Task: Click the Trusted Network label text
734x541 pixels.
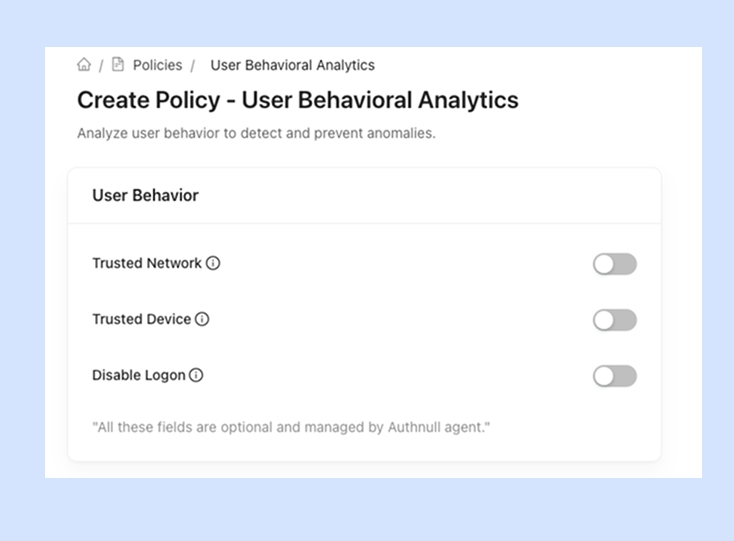Action: click(x=147, y=264)
